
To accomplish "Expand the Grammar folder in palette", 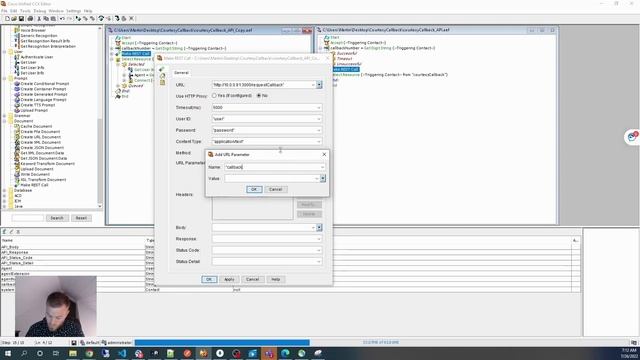I will point(4,116).
